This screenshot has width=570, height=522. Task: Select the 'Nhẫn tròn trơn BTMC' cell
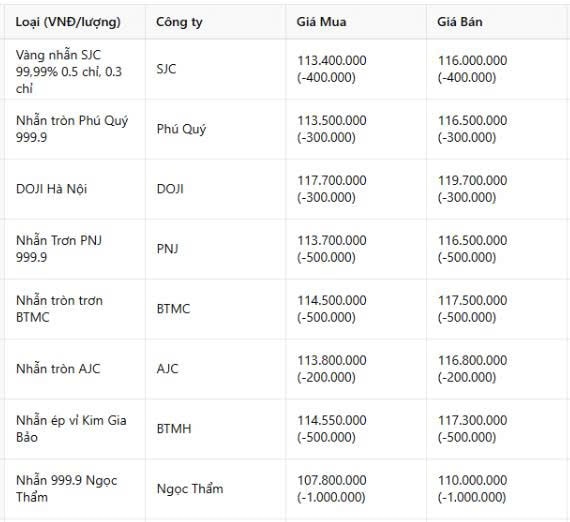(x=59, y=309)
